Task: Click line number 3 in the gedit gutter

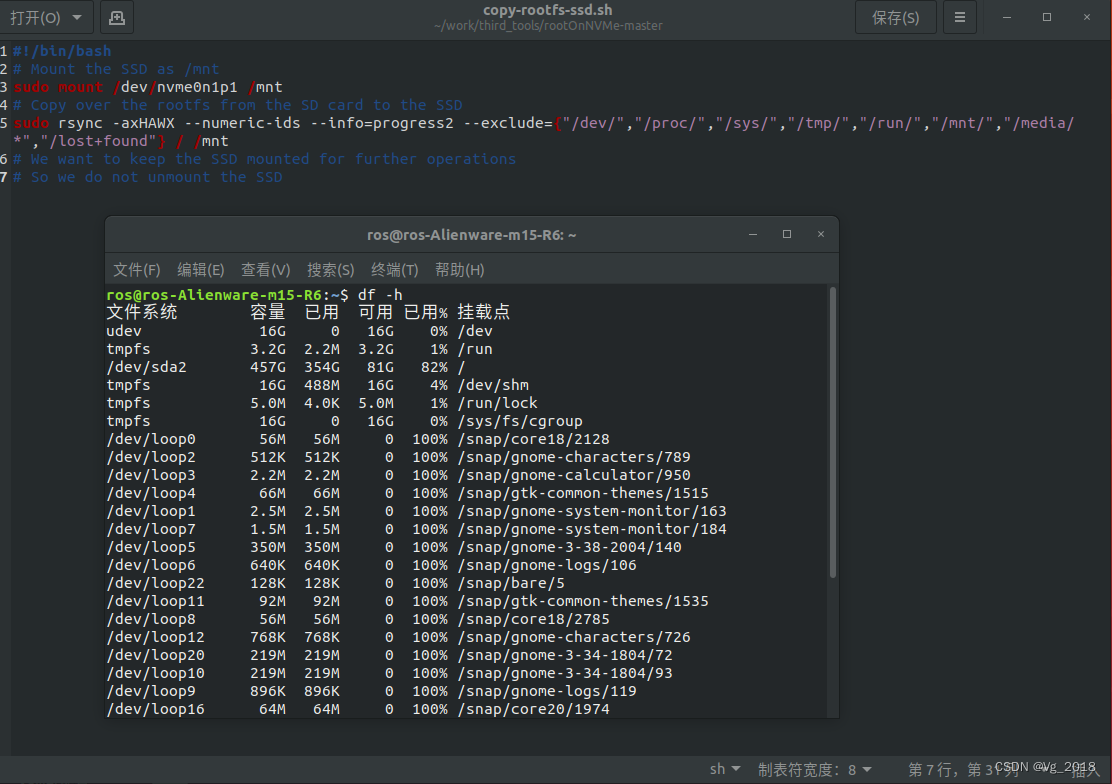Action: [4, 86]
